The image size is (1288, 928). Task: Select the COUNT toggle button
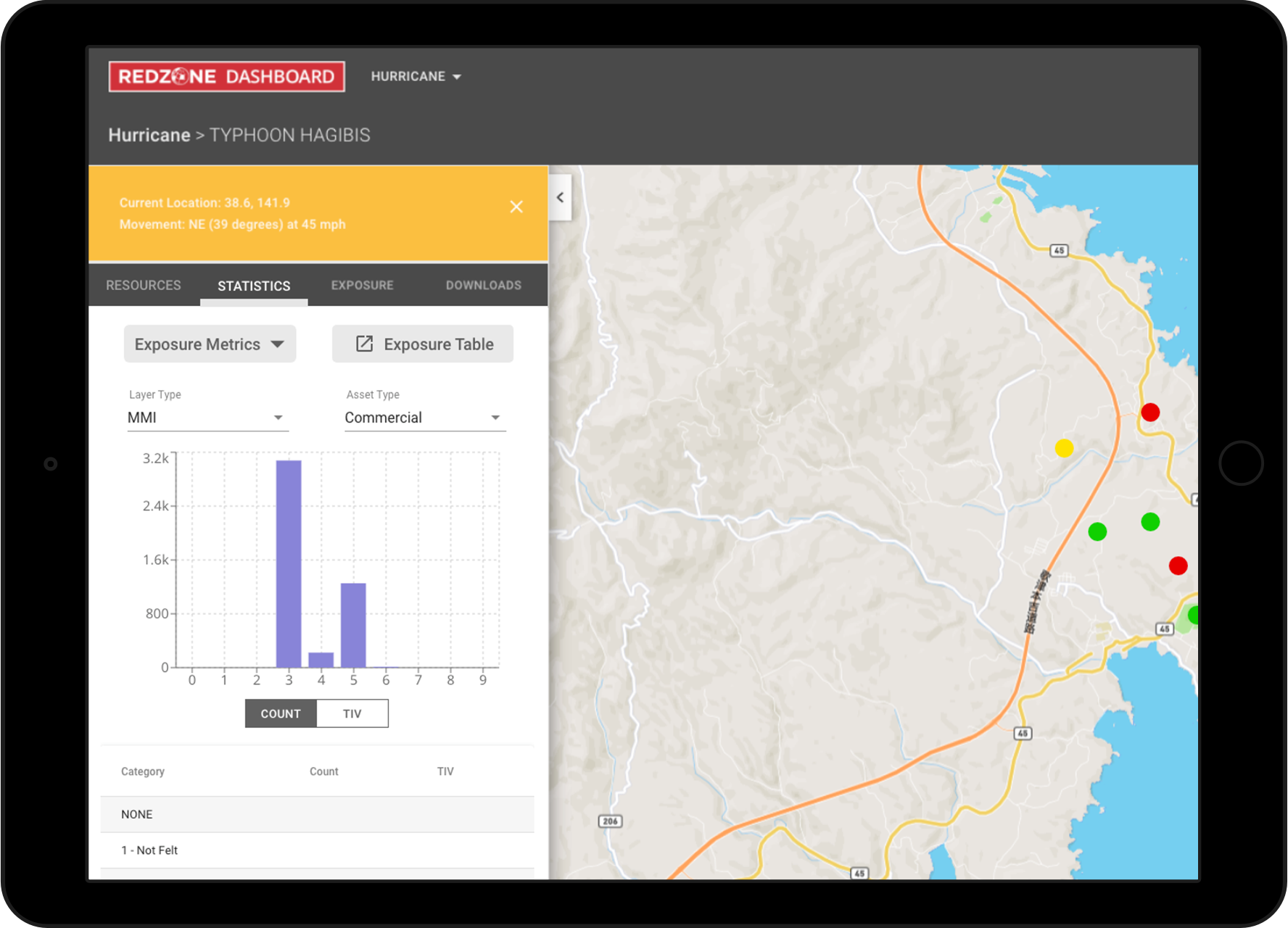point(281,713)
